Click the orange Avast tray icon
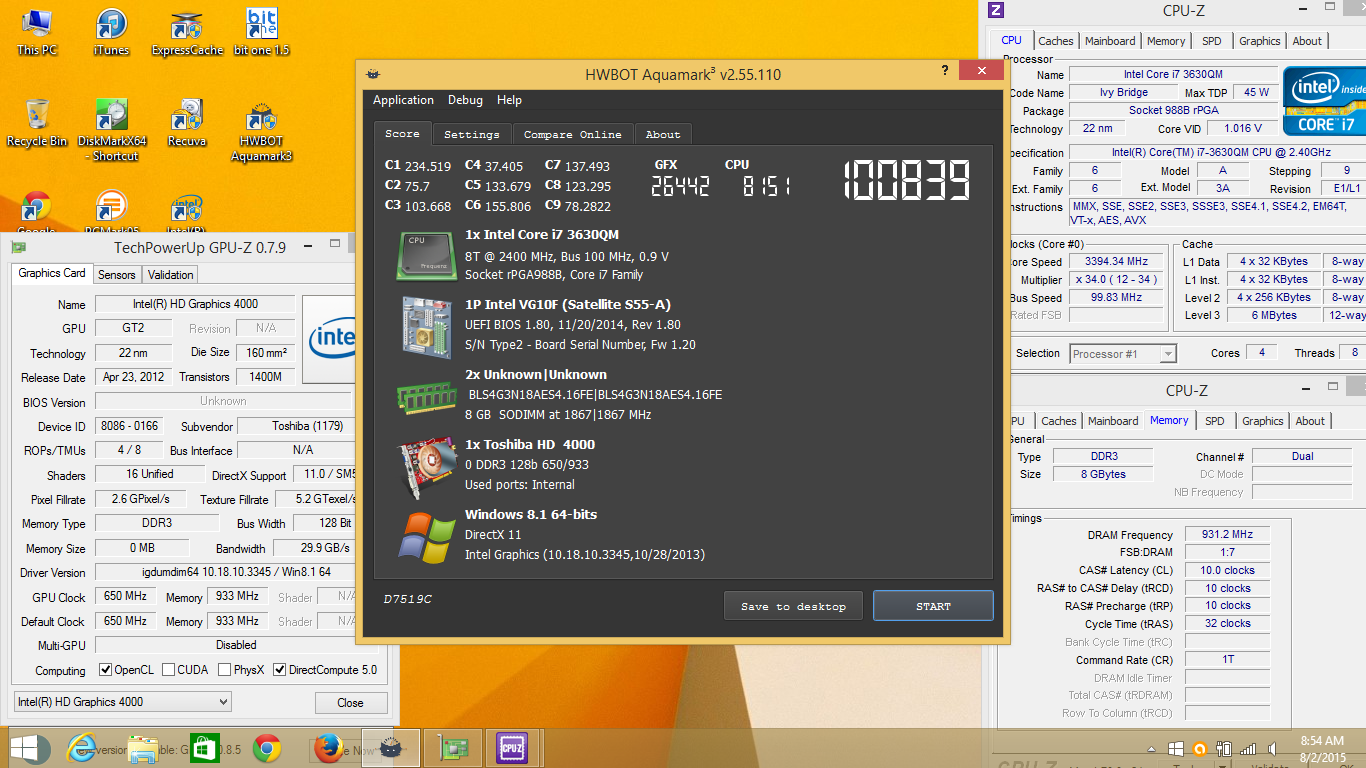Viewport: 1366px width, 768px height. pyautogui.click(x=1200, y=748)
